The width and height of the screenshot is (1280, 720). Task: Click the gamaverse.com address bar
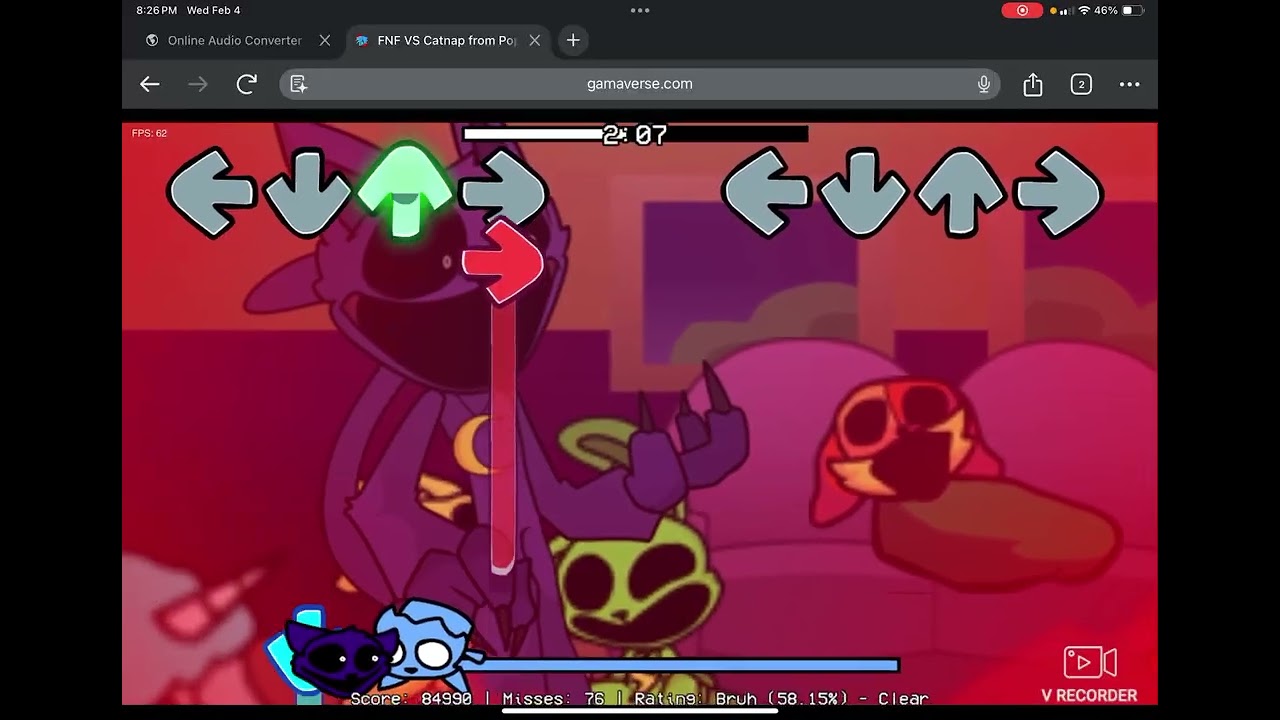pos(640,84)
